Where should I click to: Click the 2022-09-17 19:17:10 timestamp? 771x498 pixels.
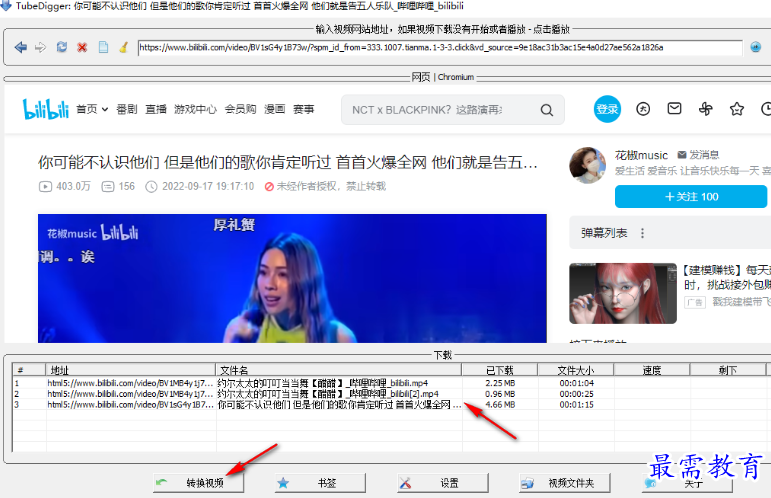click(x=200, y=186)
